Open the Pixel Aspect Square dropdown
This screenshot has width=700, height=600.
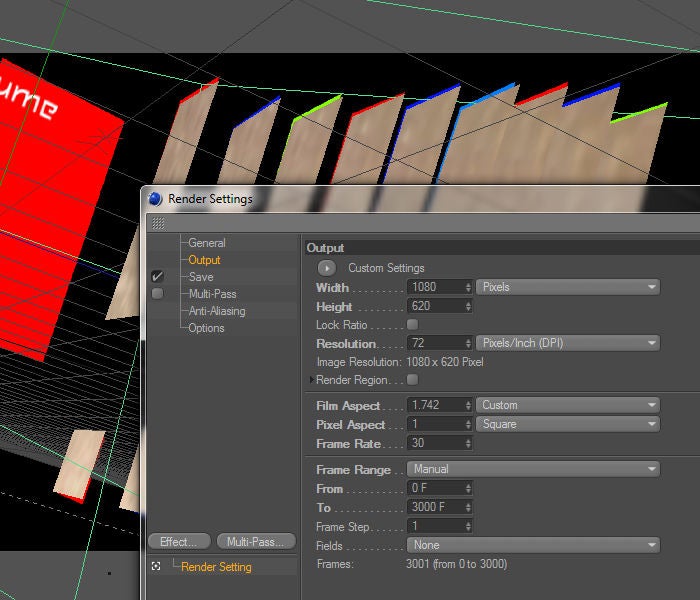point(567,424)
